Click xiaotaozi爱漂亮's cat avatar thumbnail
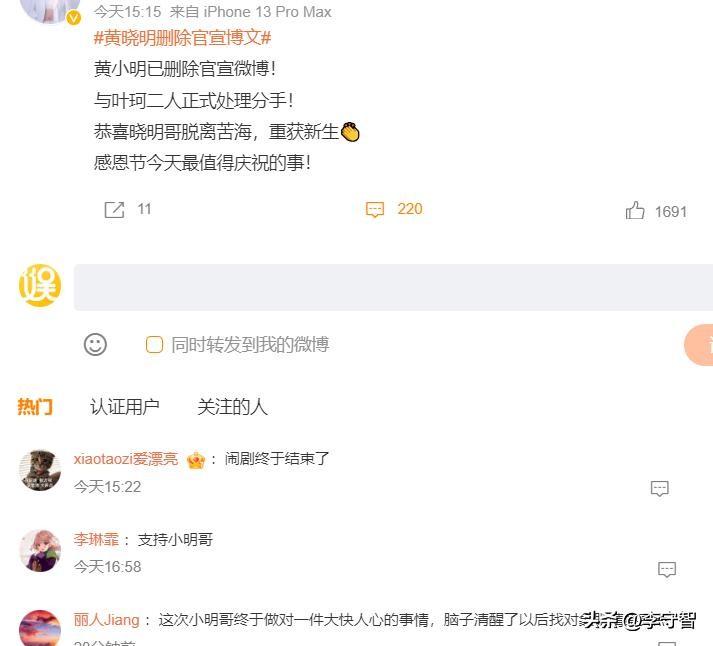 point(40,471)
